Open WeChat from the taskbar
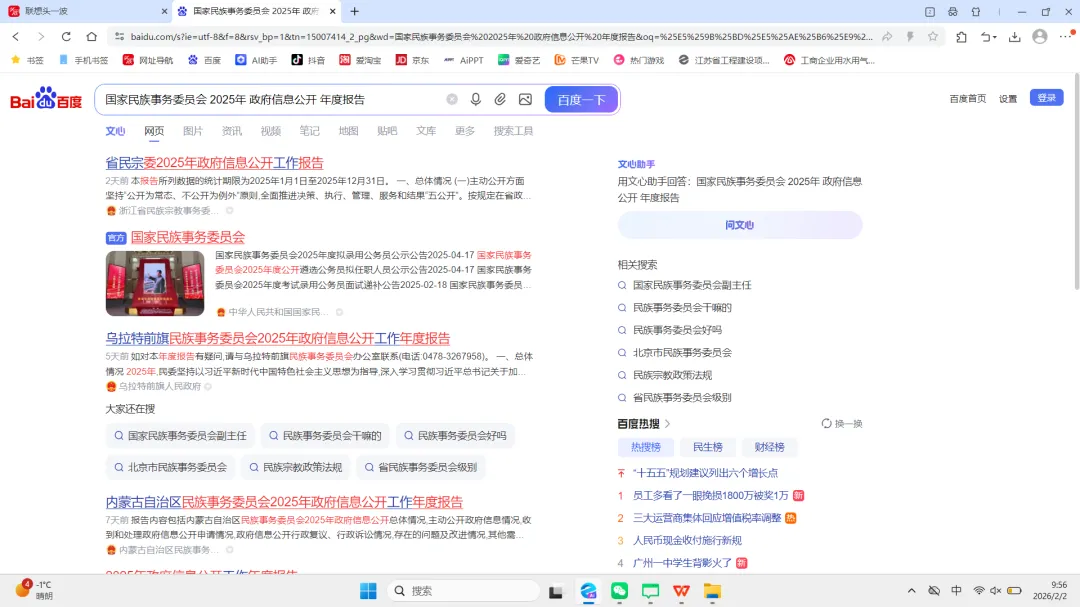 (x=619, y=590)
